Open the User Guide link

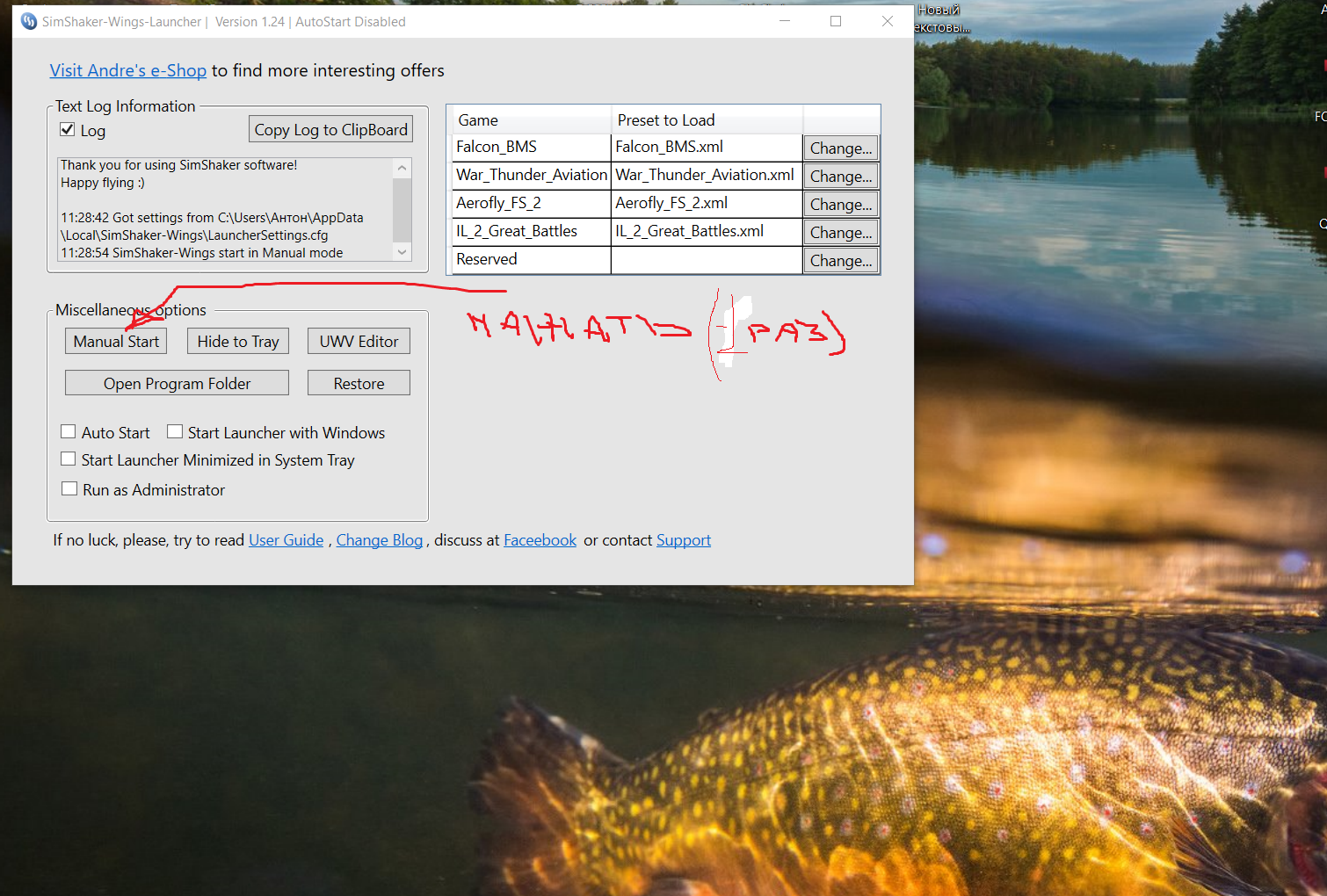point(286,540)
